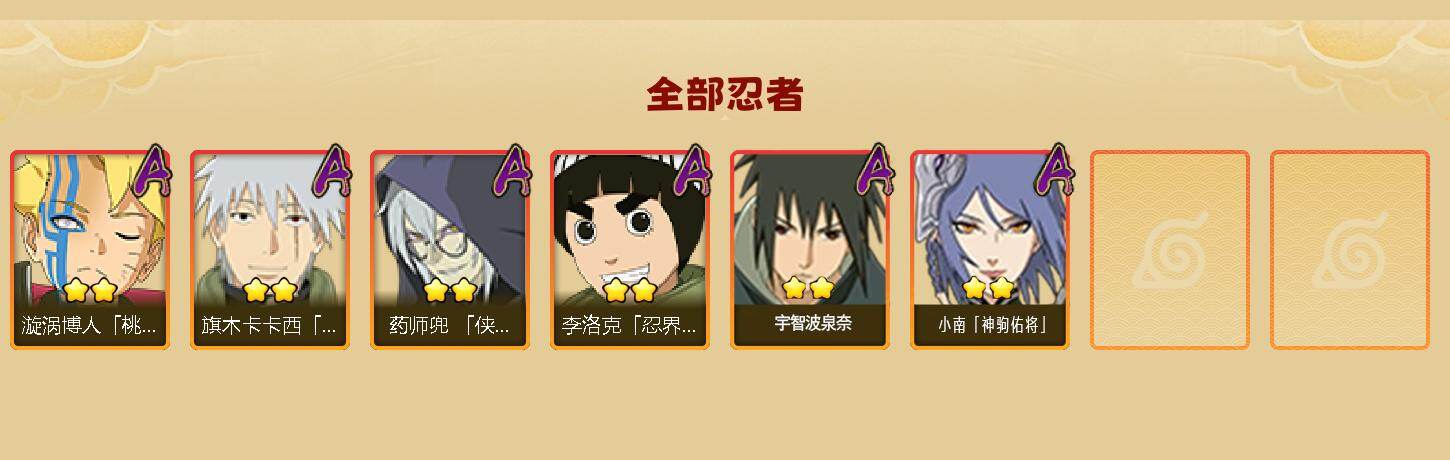Open the 宇智波泉奈 ninja card
1450x460 pixels.
810,250
